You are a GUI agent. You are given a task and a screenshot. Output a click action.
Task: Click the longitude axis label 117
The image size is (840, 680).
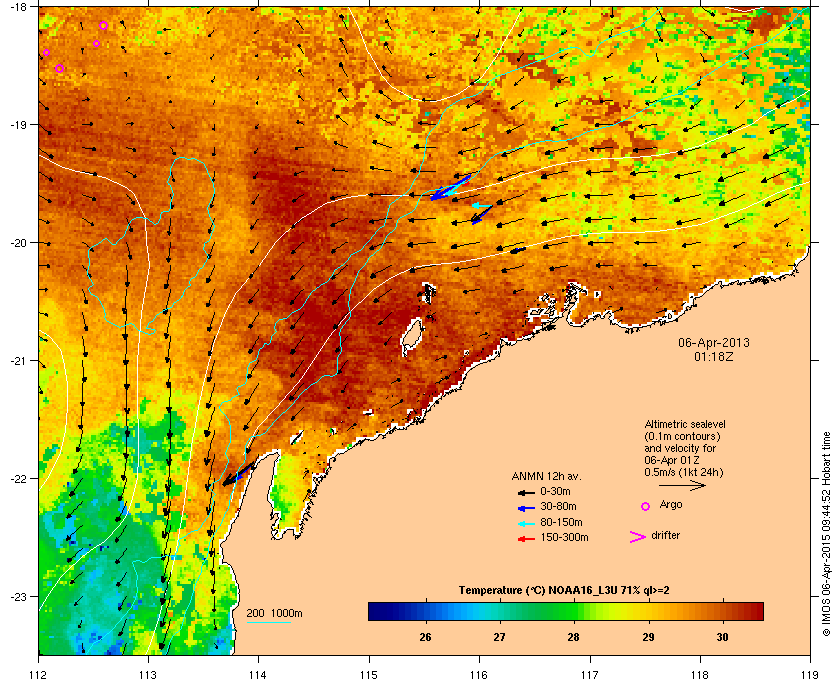pyautogui.click(x=590, y=675)
